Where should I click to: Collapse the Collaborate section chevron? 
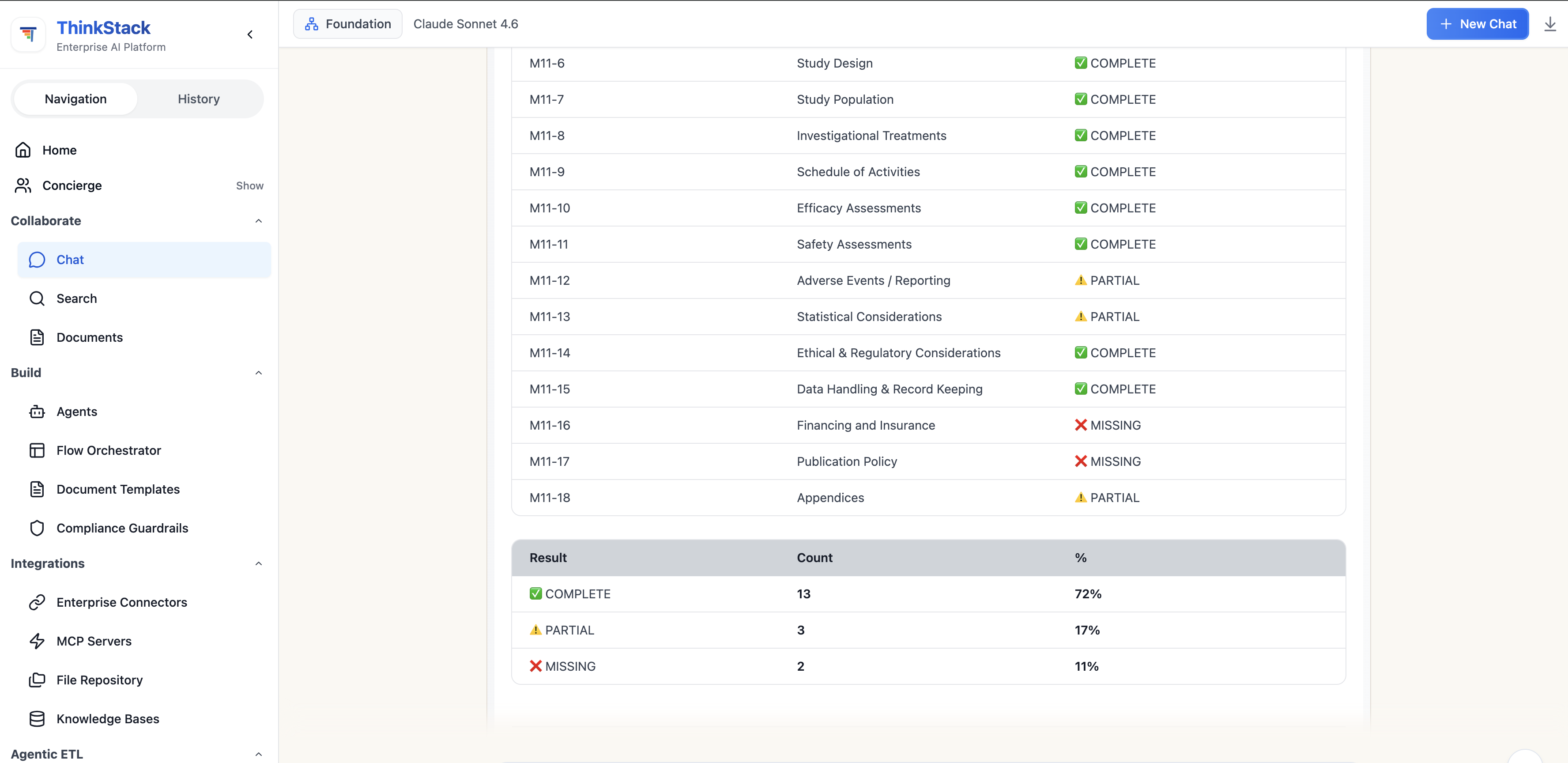pos(259,221)
